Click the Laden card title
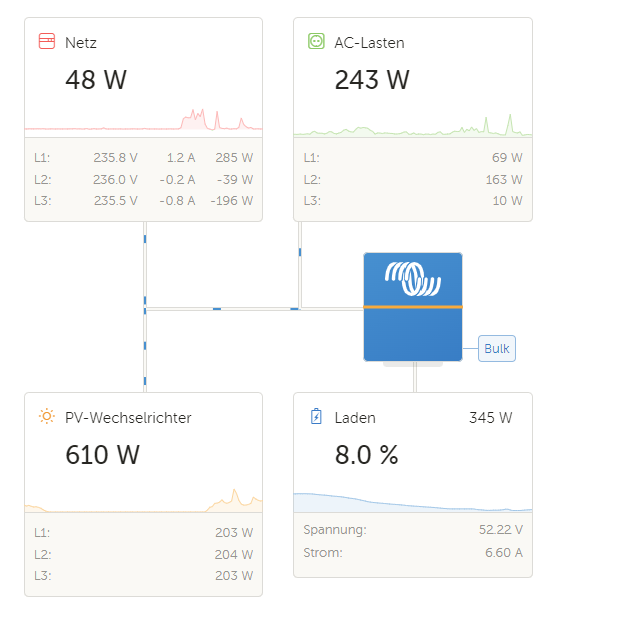The height and width of the screenshot is (623, 641). point(355,418)
